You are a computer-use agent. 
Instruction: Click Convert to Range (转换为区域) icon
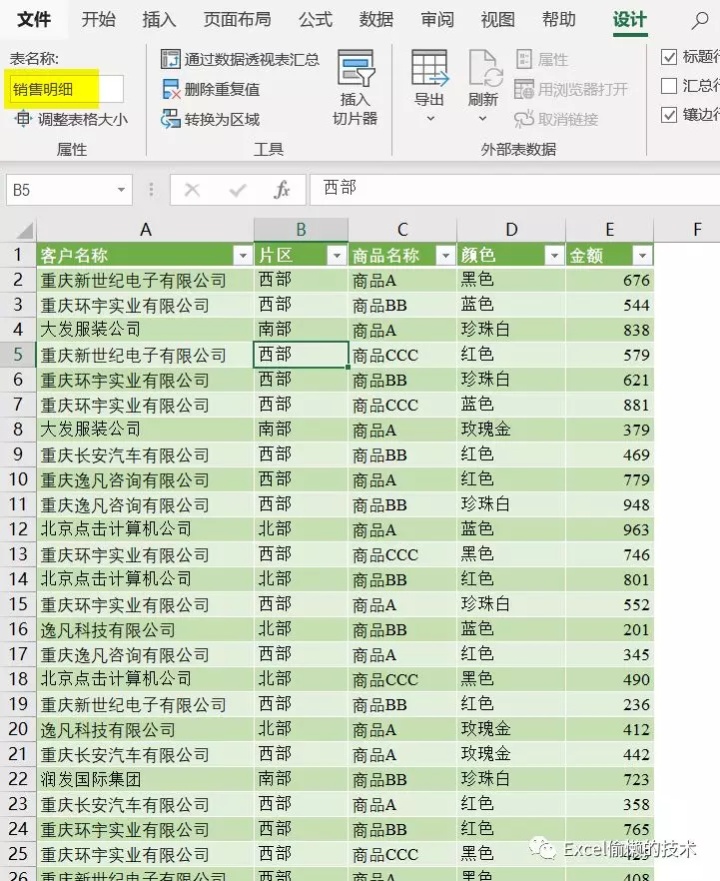click(x=170, y=119)
